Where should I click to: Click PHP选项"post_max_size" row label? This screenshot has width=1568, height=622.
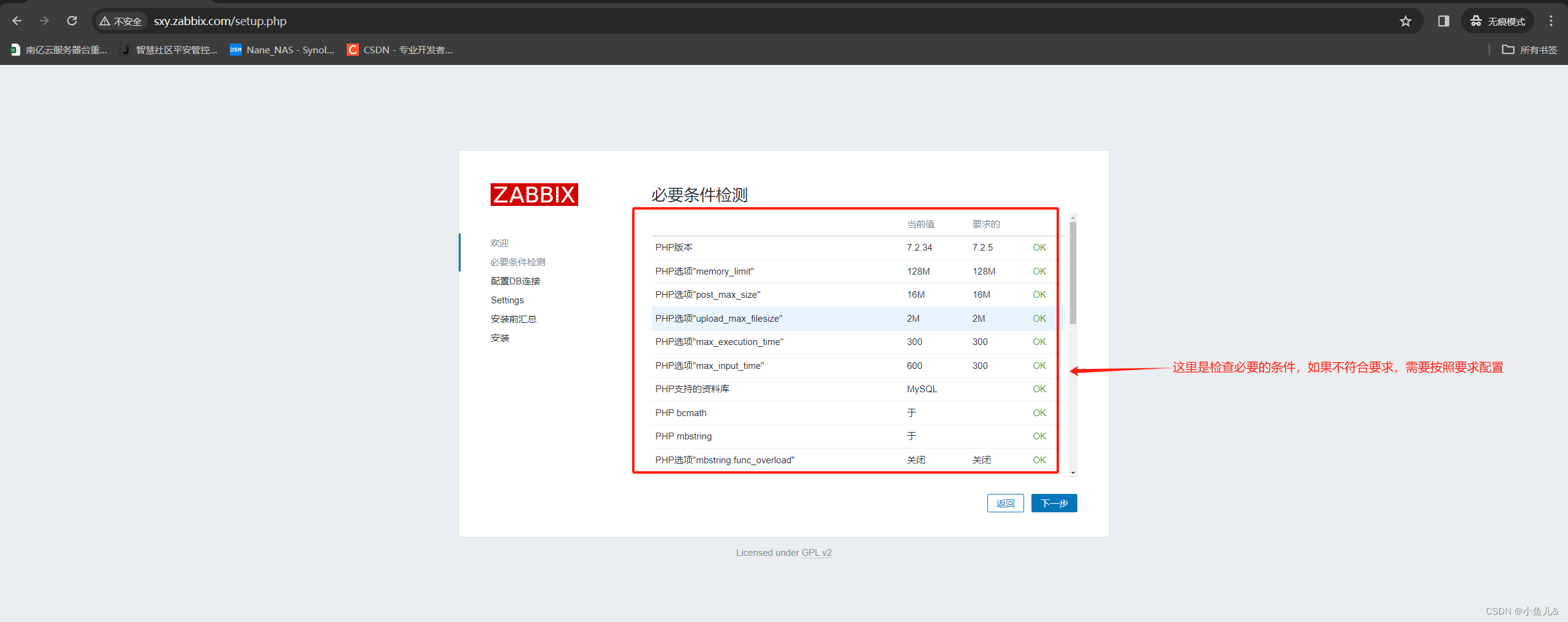[708, 295]
